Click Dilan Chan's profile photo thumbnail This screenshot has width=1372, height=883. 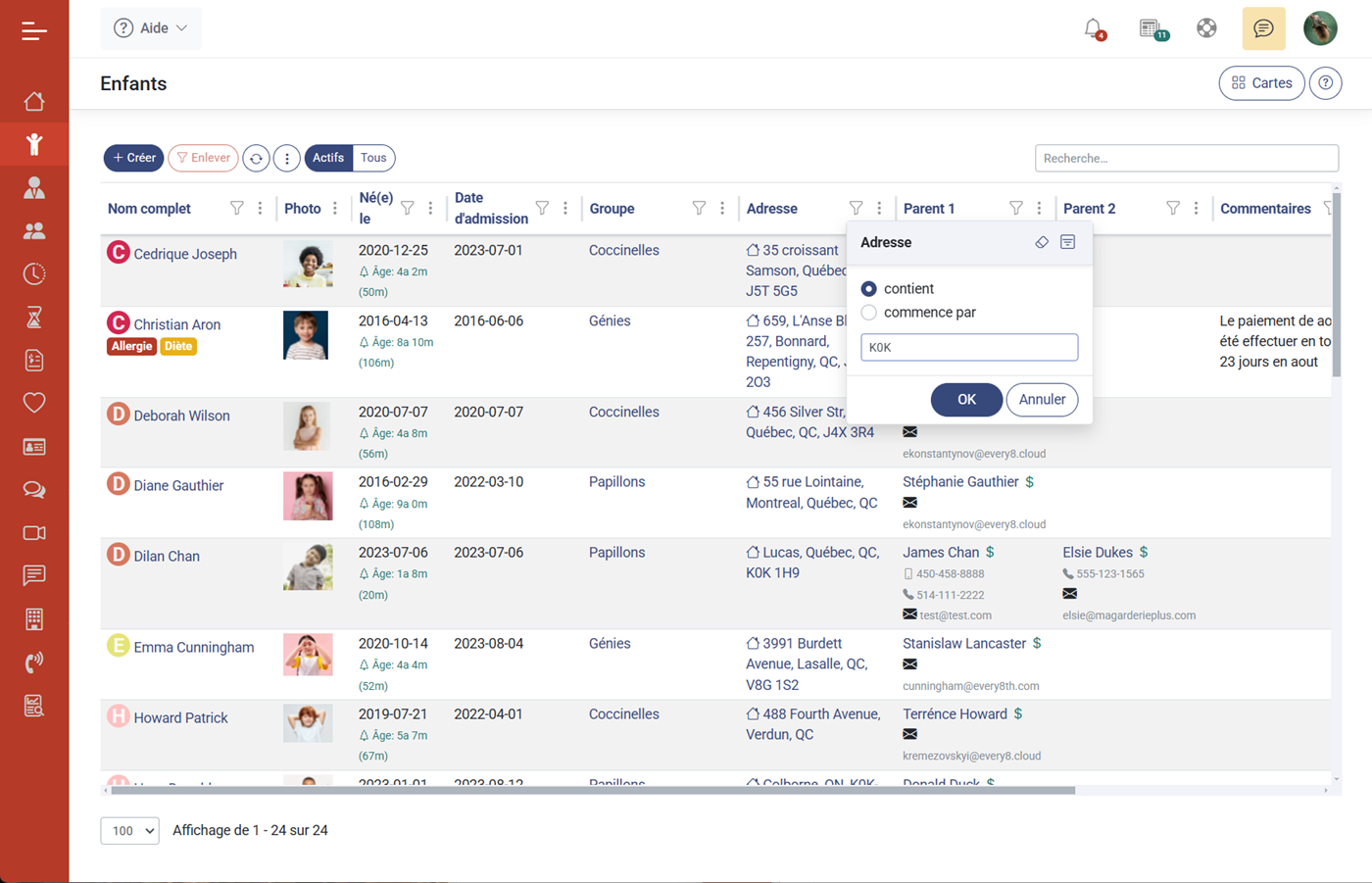[x=308, y=566]
